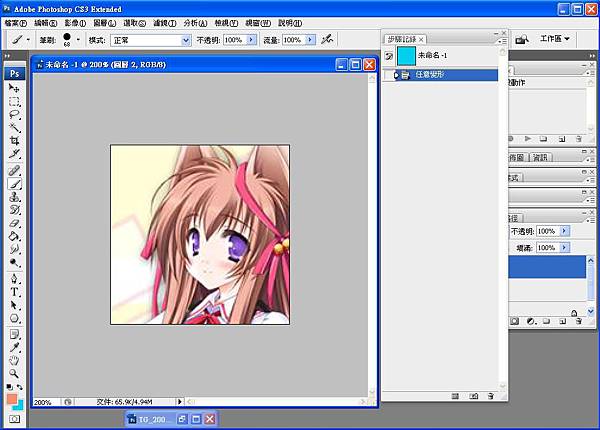Open brush size picker dropdown
Screen dimensions: 600x430
pos(78,39)
